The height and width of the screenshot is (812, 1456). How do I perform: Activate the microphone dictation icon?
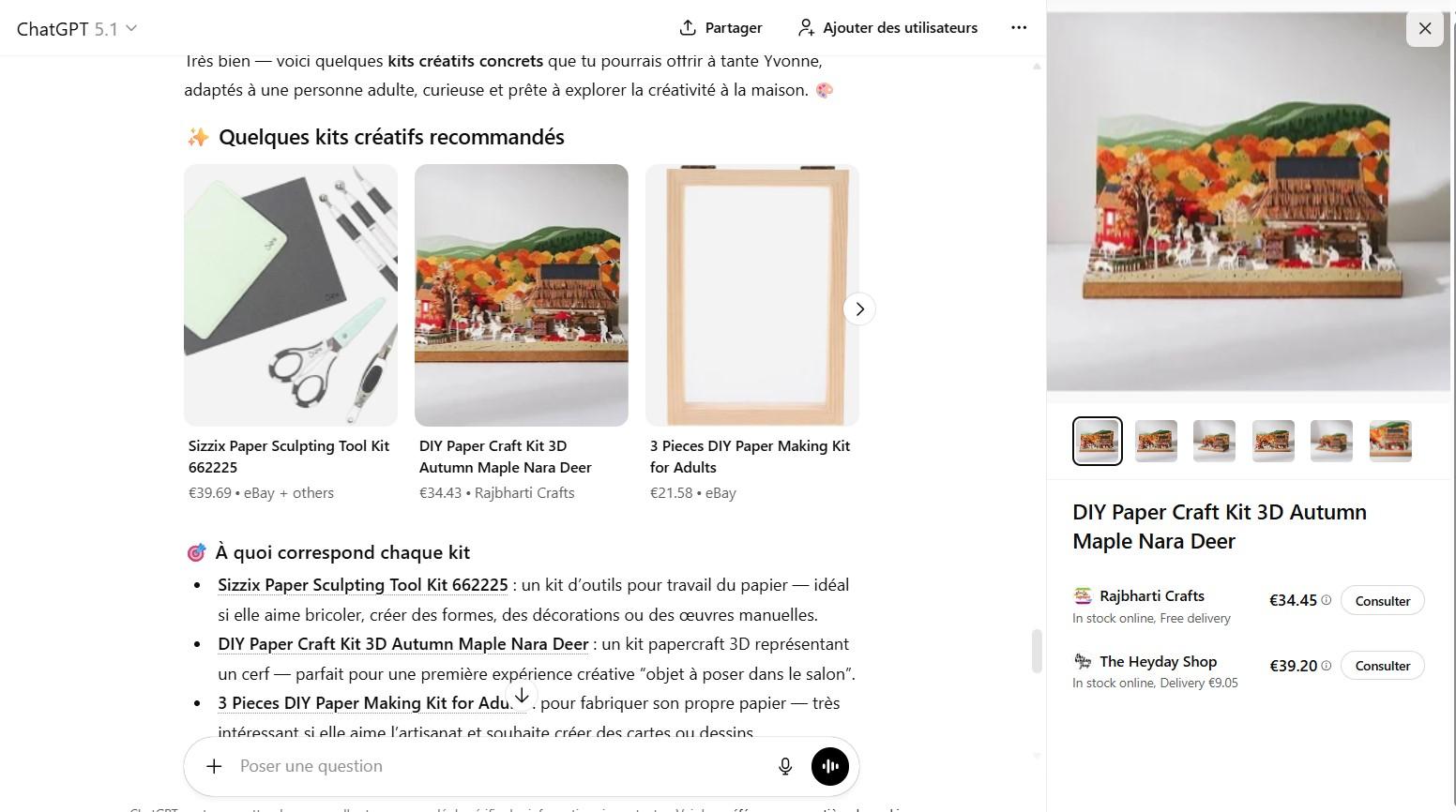pyautogui.click(x=785, y=766)
